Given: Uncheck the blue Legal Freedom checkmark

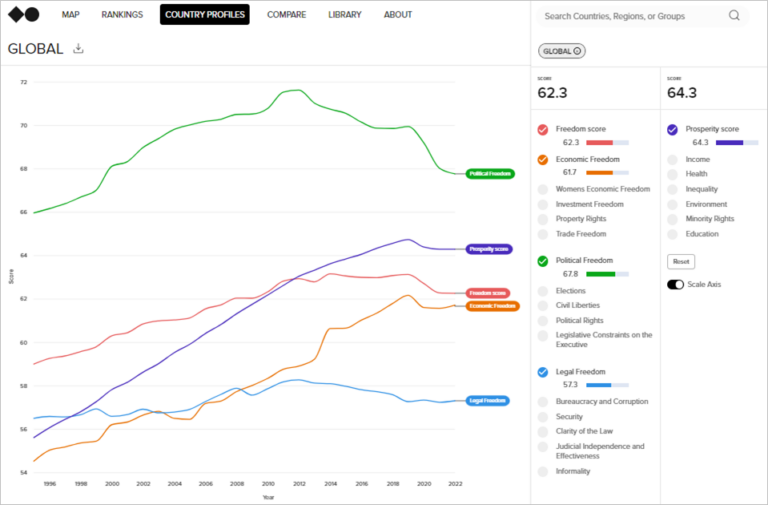Looking at the screenshot, I should 543,372.
